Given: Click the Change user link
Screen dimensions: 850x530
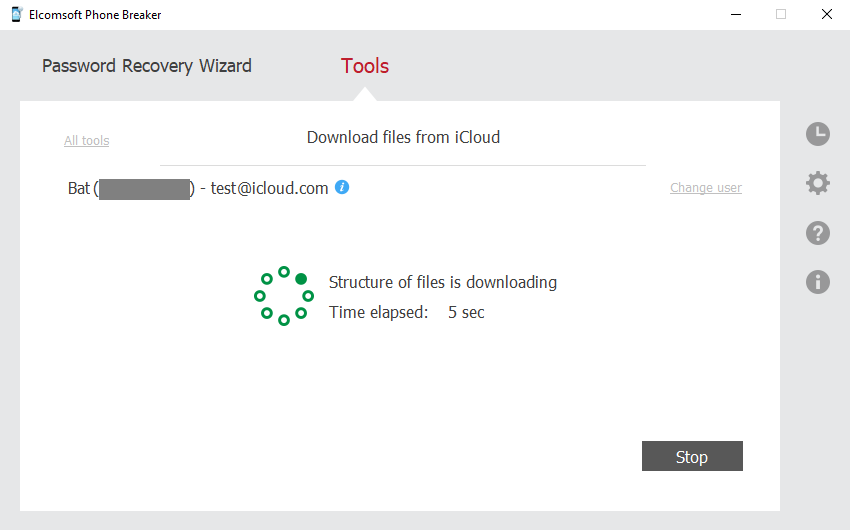Looking at the screenshot, I should coord(706,188).
